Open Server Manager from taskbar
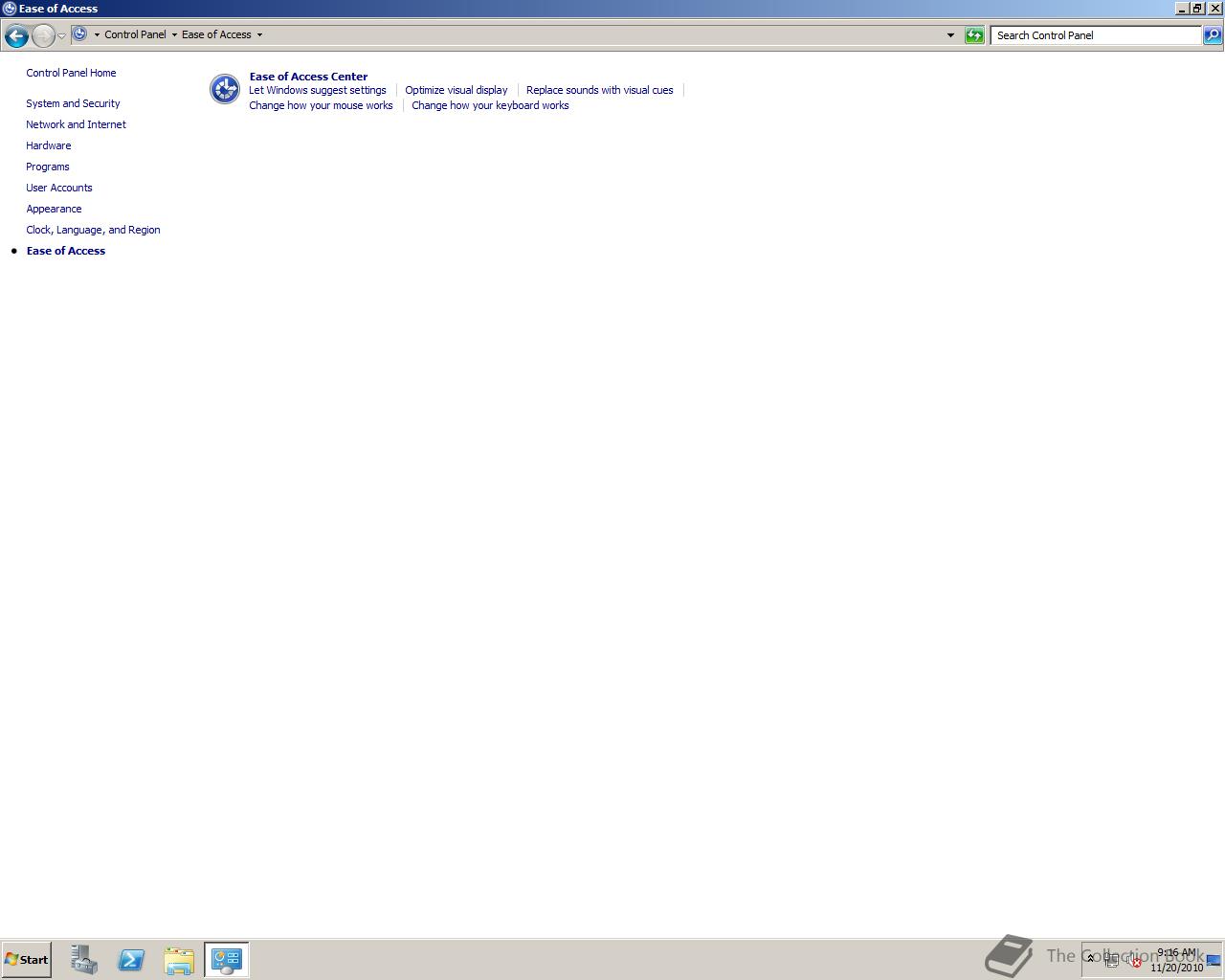 83,960
